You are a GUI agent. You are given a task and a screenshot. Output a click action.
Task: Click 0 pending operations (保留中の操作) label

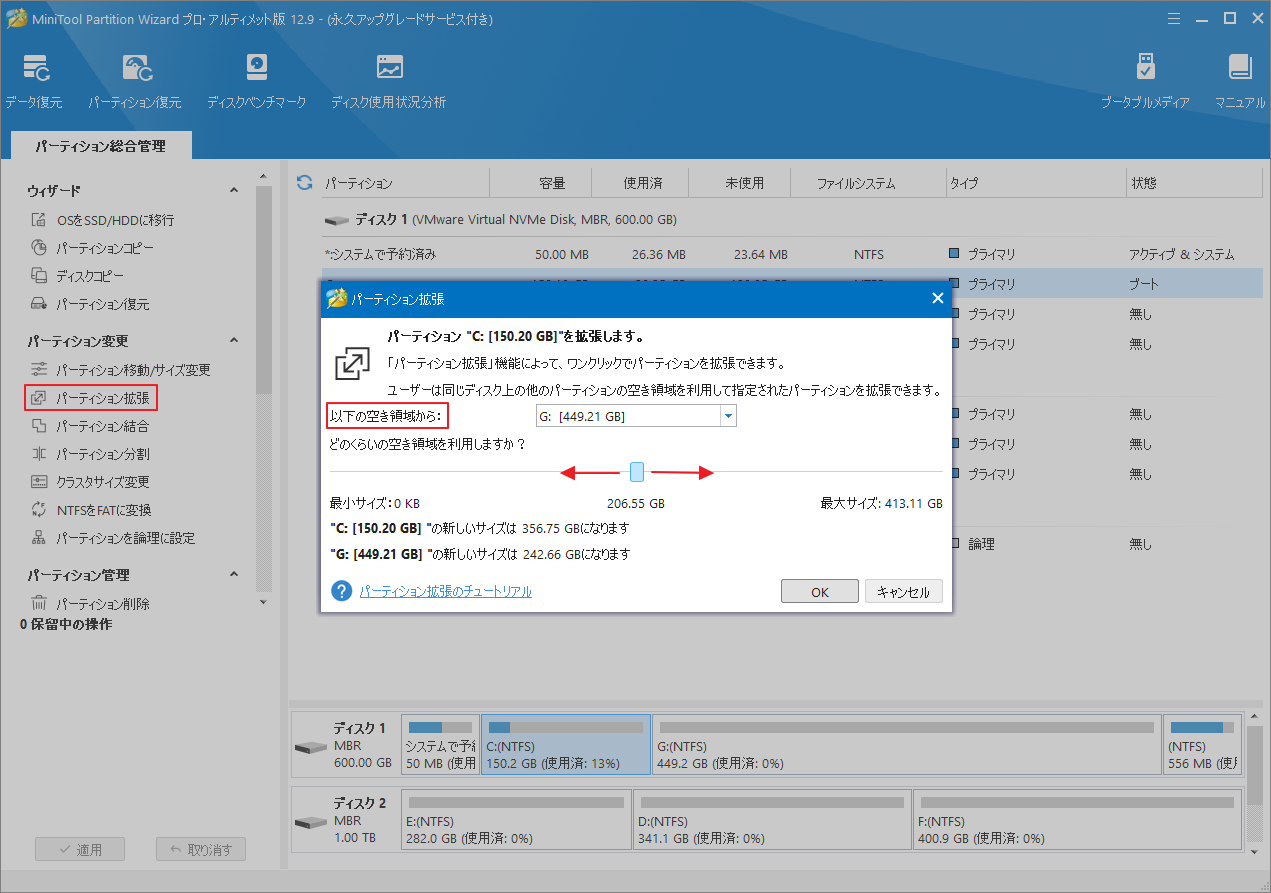coord(66,624)
